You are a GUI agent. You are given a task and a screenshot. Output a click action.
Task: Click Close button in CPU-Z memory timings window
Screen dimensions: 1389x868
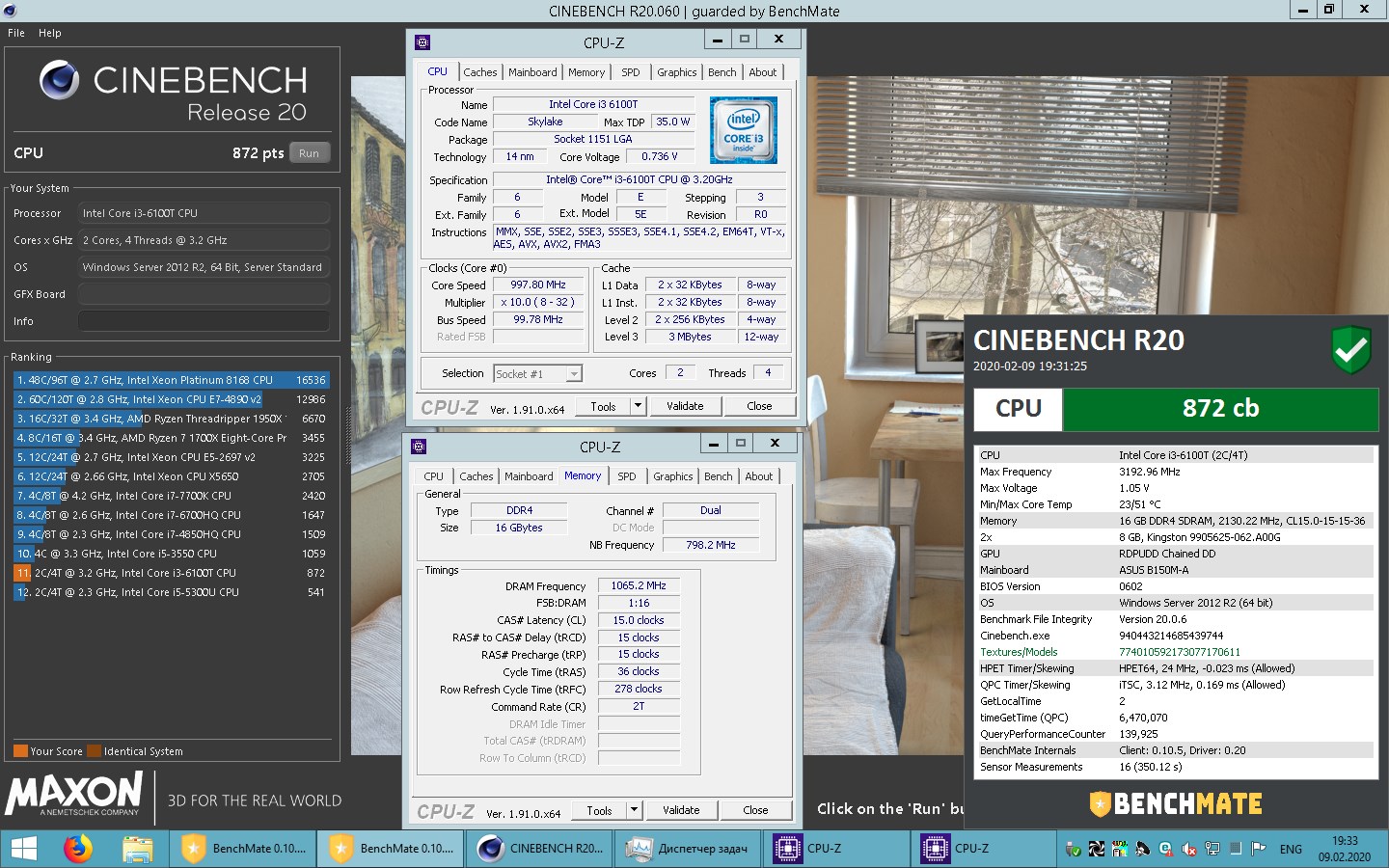click(x=755, y=810)
